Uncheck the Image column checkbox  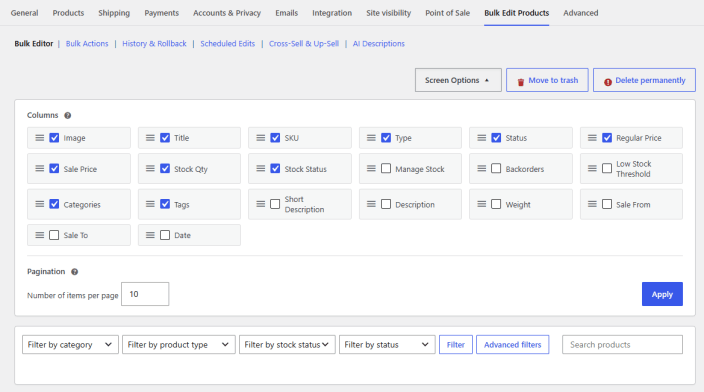coord(54,138)
